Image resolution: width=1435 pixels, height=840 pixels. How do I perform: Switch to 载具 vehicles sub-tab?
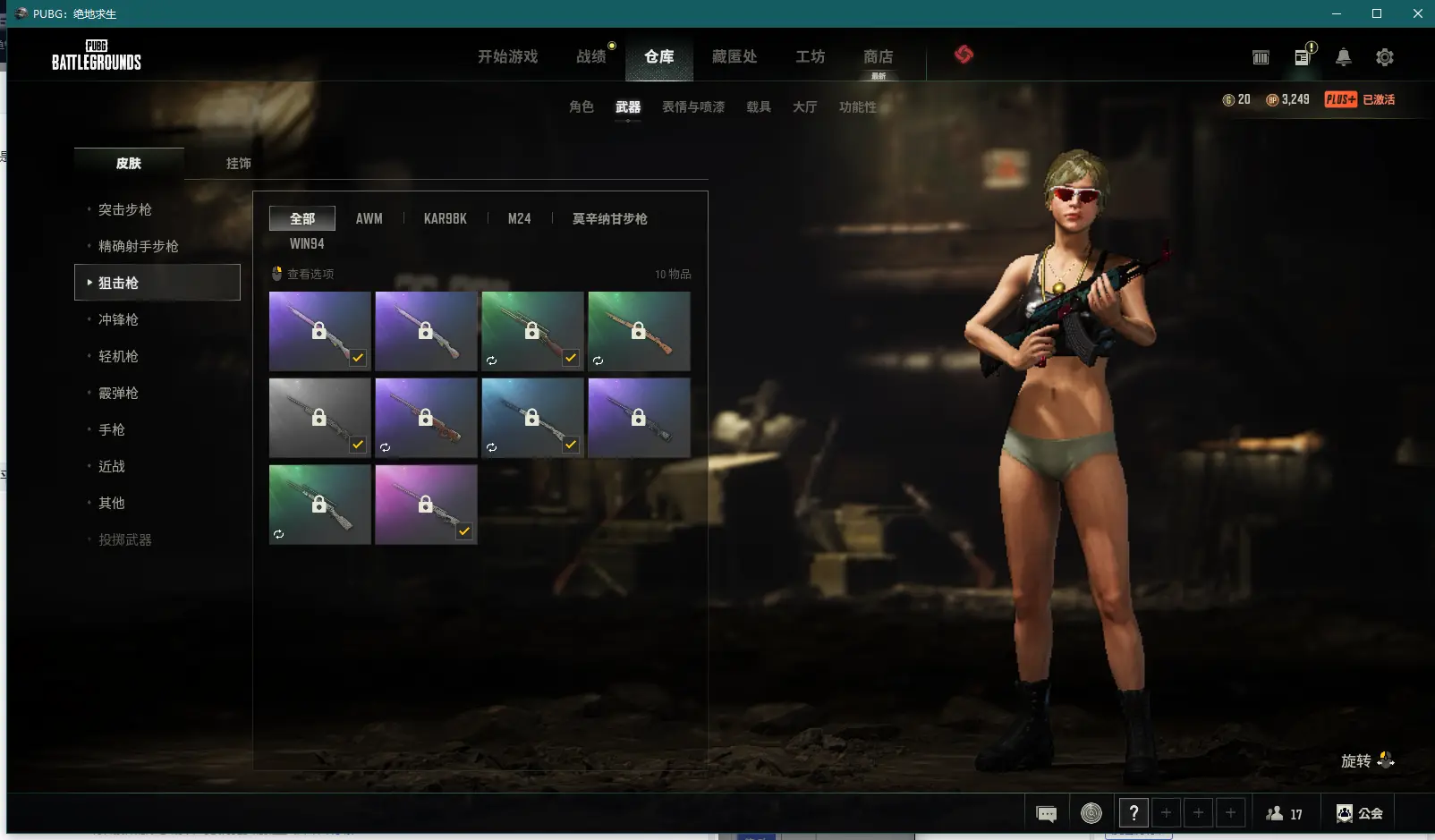759,106
